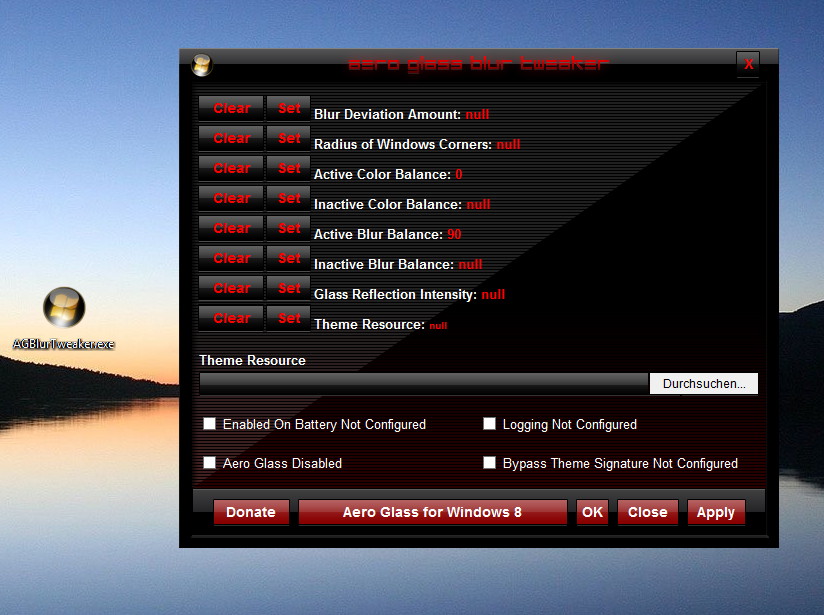Set the Blur Deviation Amount
Image resolution: width=824 pixels, height=615 pixels.
[x=289, y=108]
